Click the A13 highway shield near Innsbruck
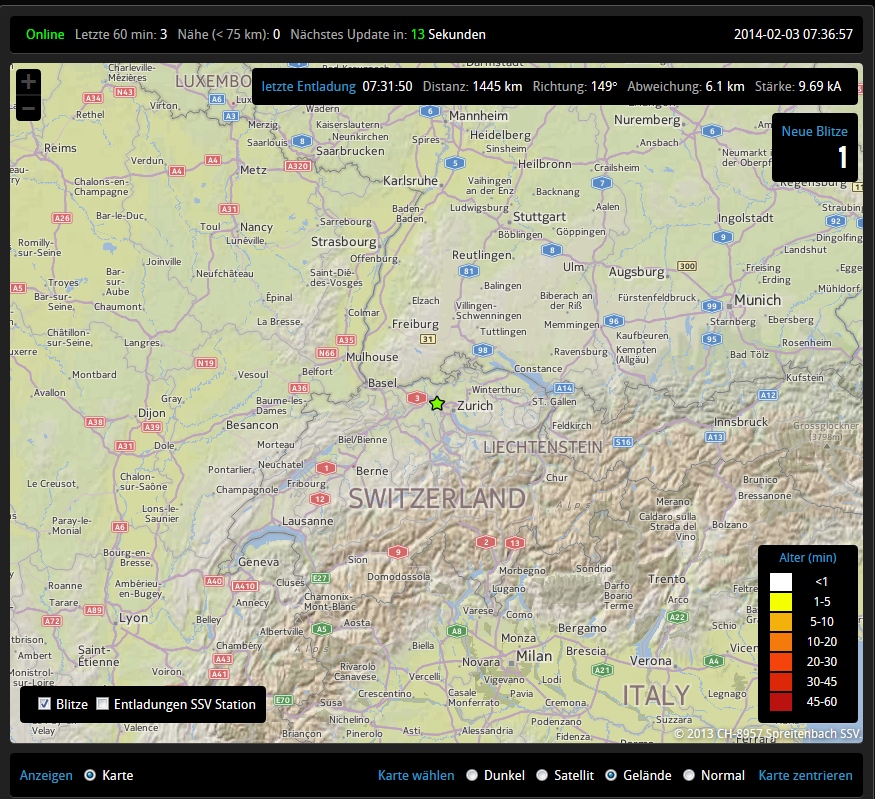Screen dimensions: 875x799 (714, 438)
